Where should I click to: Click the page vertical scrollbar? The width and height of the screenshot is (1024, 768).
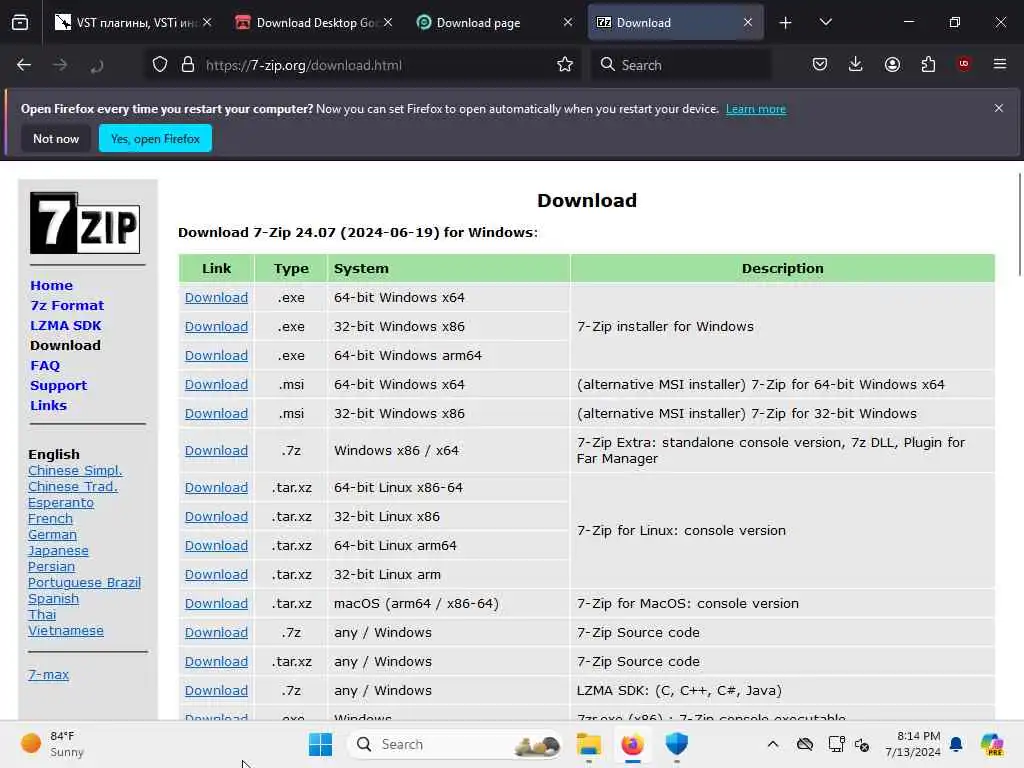click(x=1019, y=225)
